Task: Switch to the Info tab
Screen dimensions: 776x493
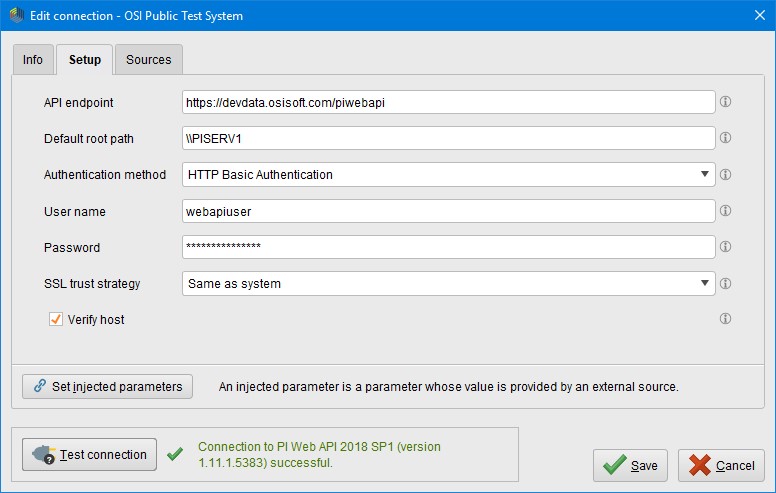Action: point(33,60)
